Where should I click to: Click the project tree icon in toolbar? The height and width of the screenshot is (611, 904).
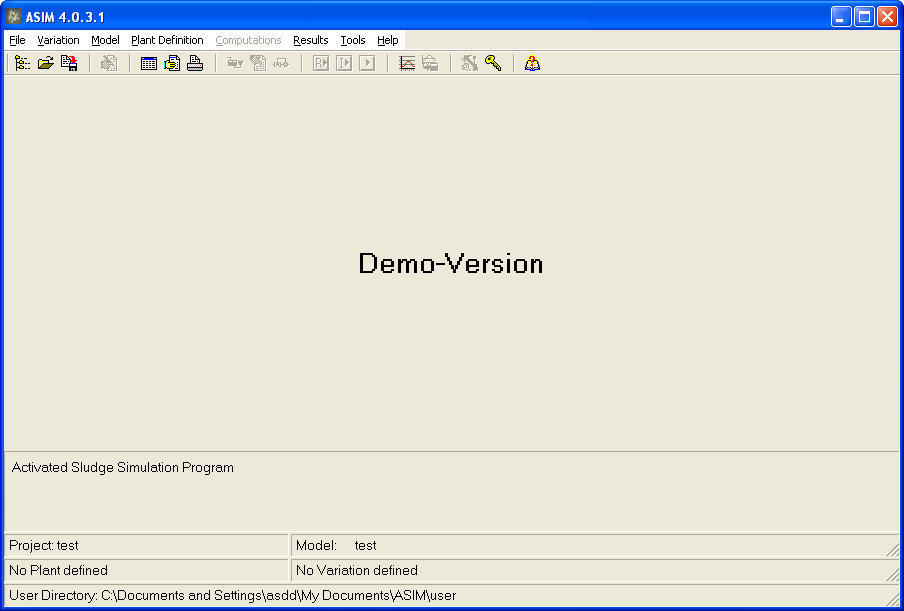pyautogui.click(x=22, y=63)
